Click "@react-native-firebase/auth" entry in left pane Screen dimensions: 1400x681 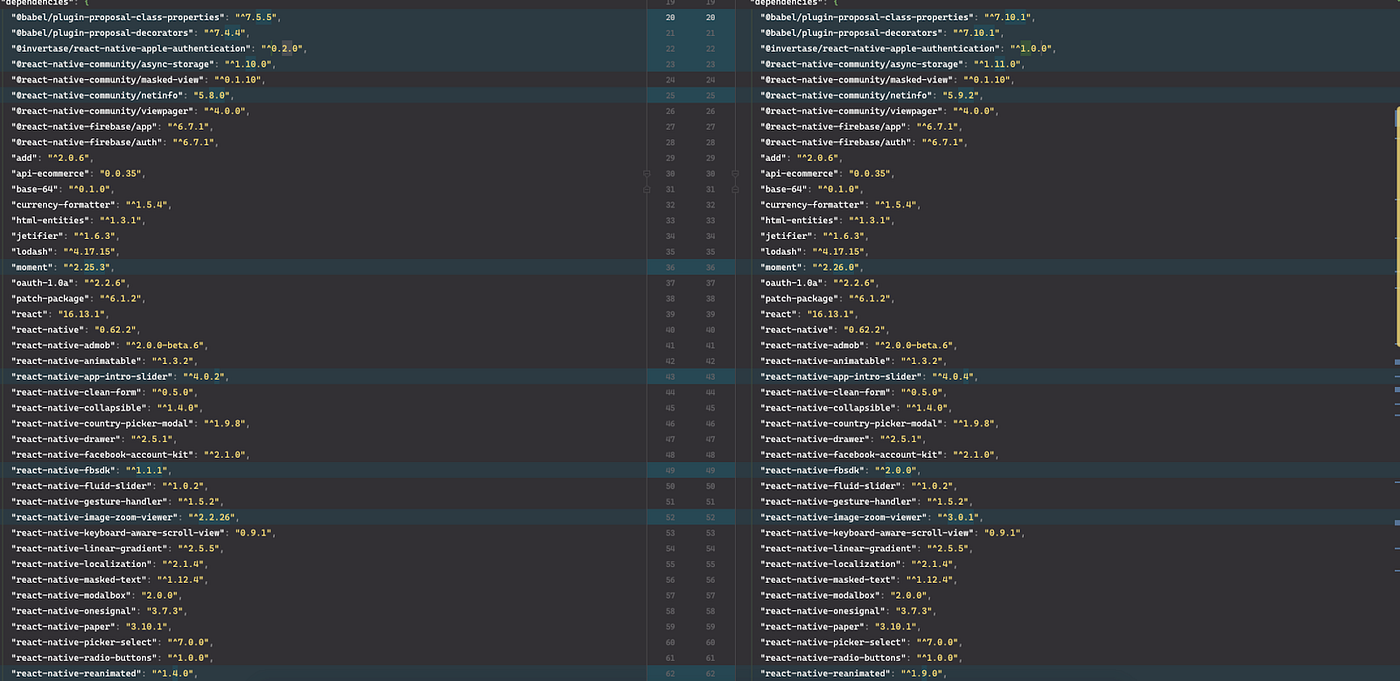click(x=114, y=142)
